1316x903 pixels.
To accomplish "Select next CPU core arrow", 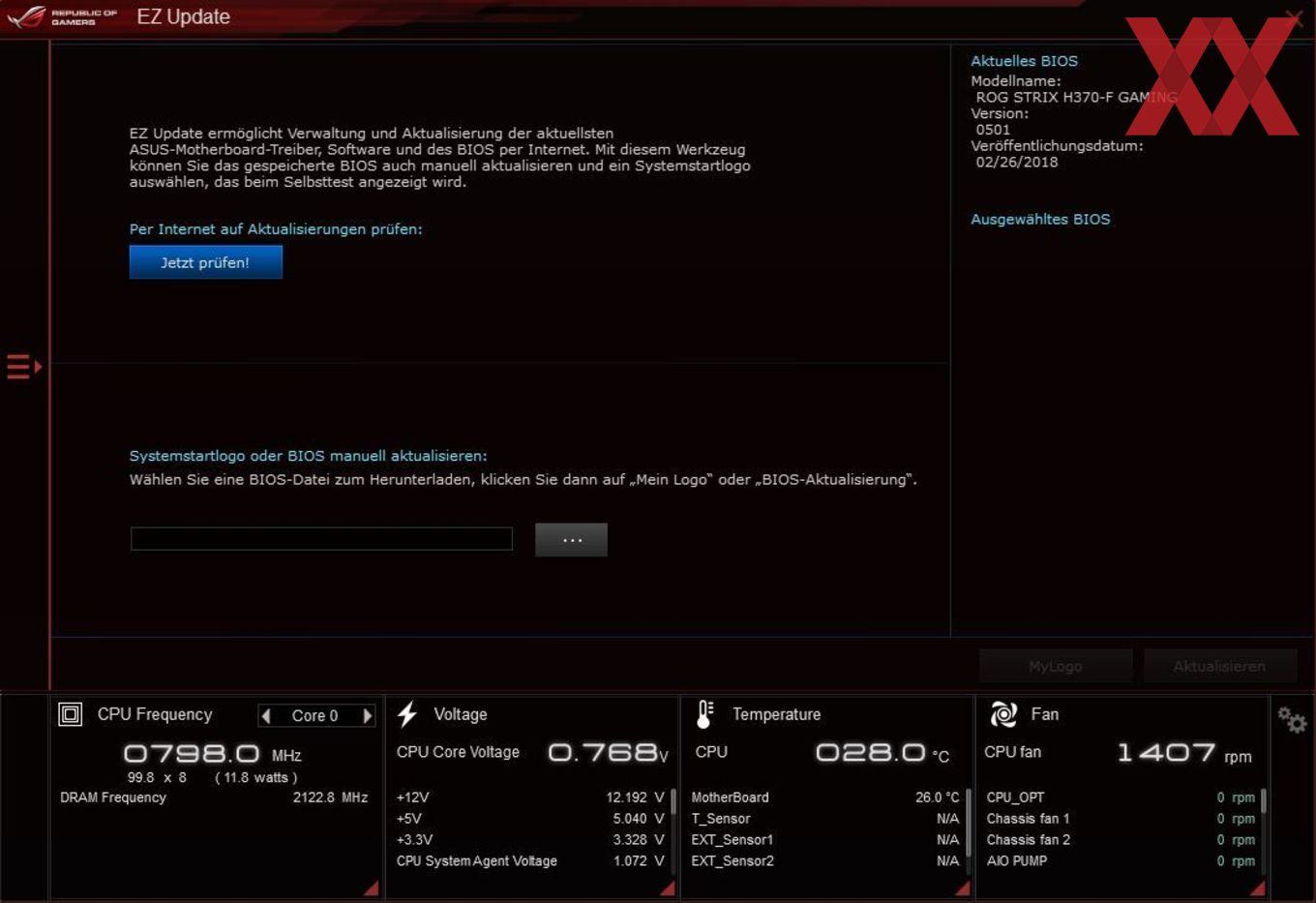I will (367, 715).
